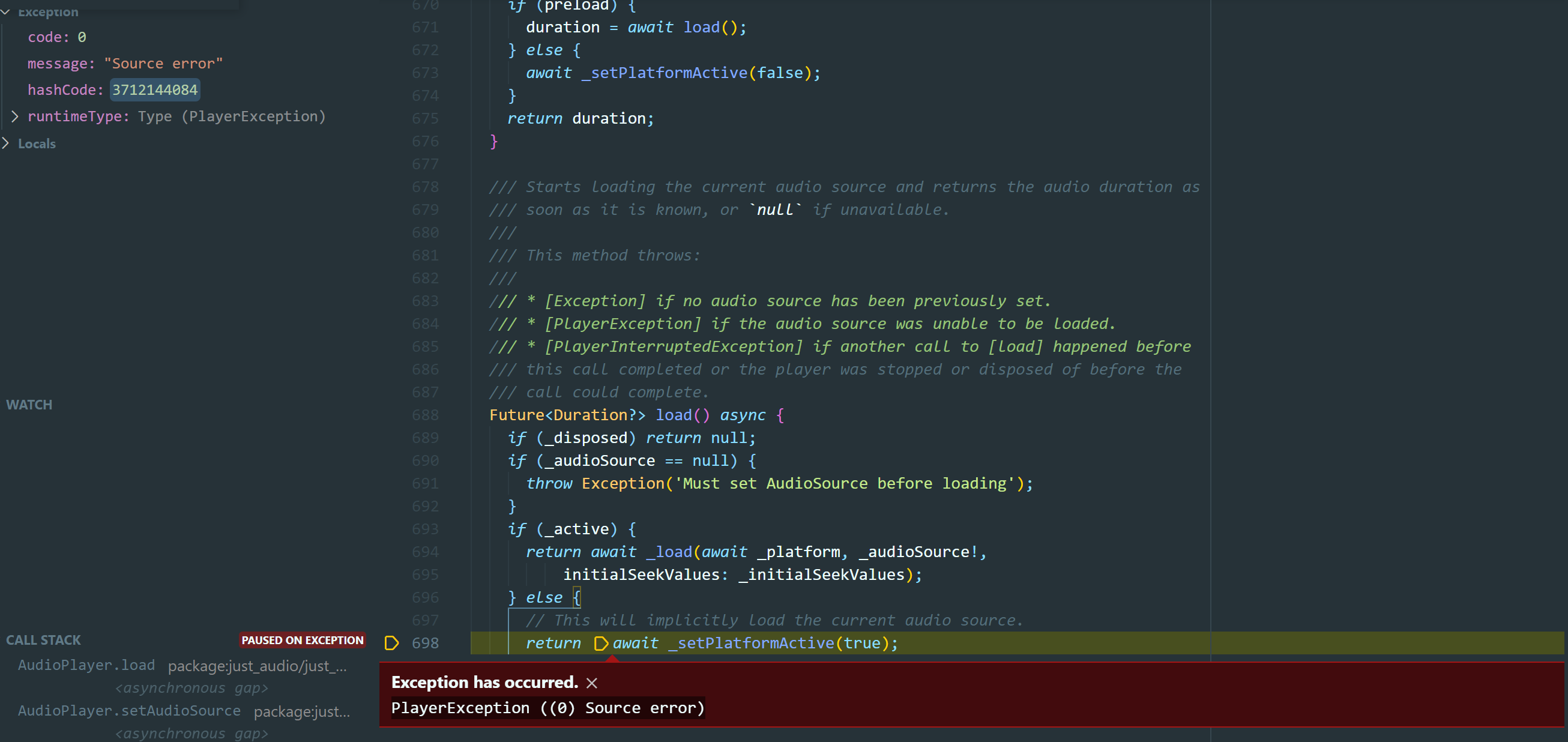Screen dimensions: 1568x742
Task: Select the Call Stack panel header
Action: click(43, 640)
